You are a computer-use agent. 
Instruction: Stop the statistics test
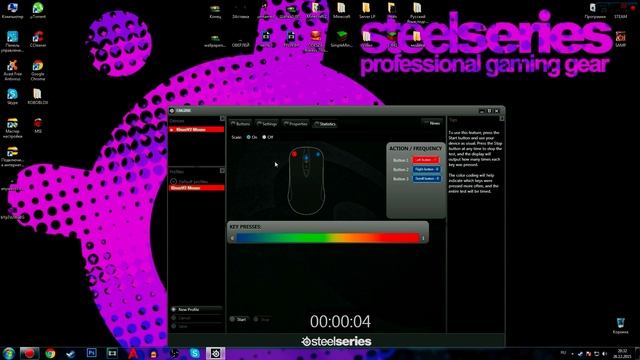(x=262, y=319)
